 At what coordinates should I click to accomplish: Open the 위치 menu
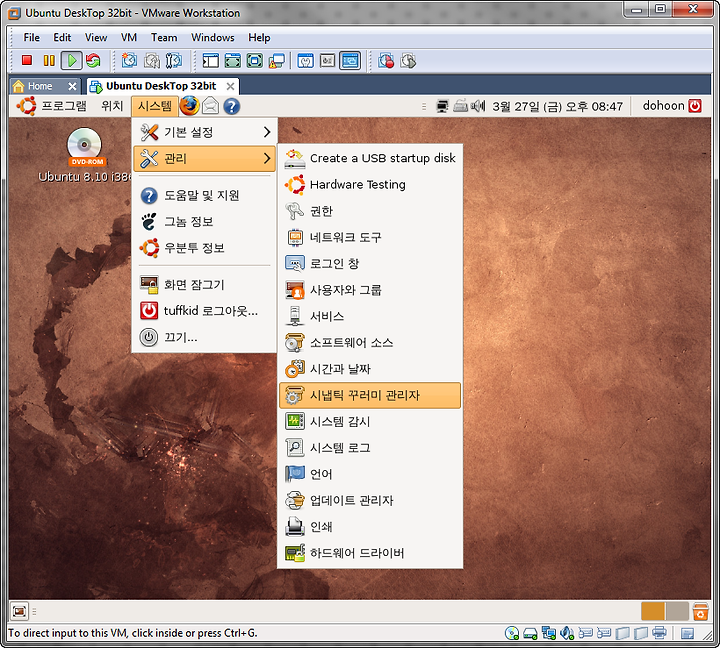tap(112, 106)
